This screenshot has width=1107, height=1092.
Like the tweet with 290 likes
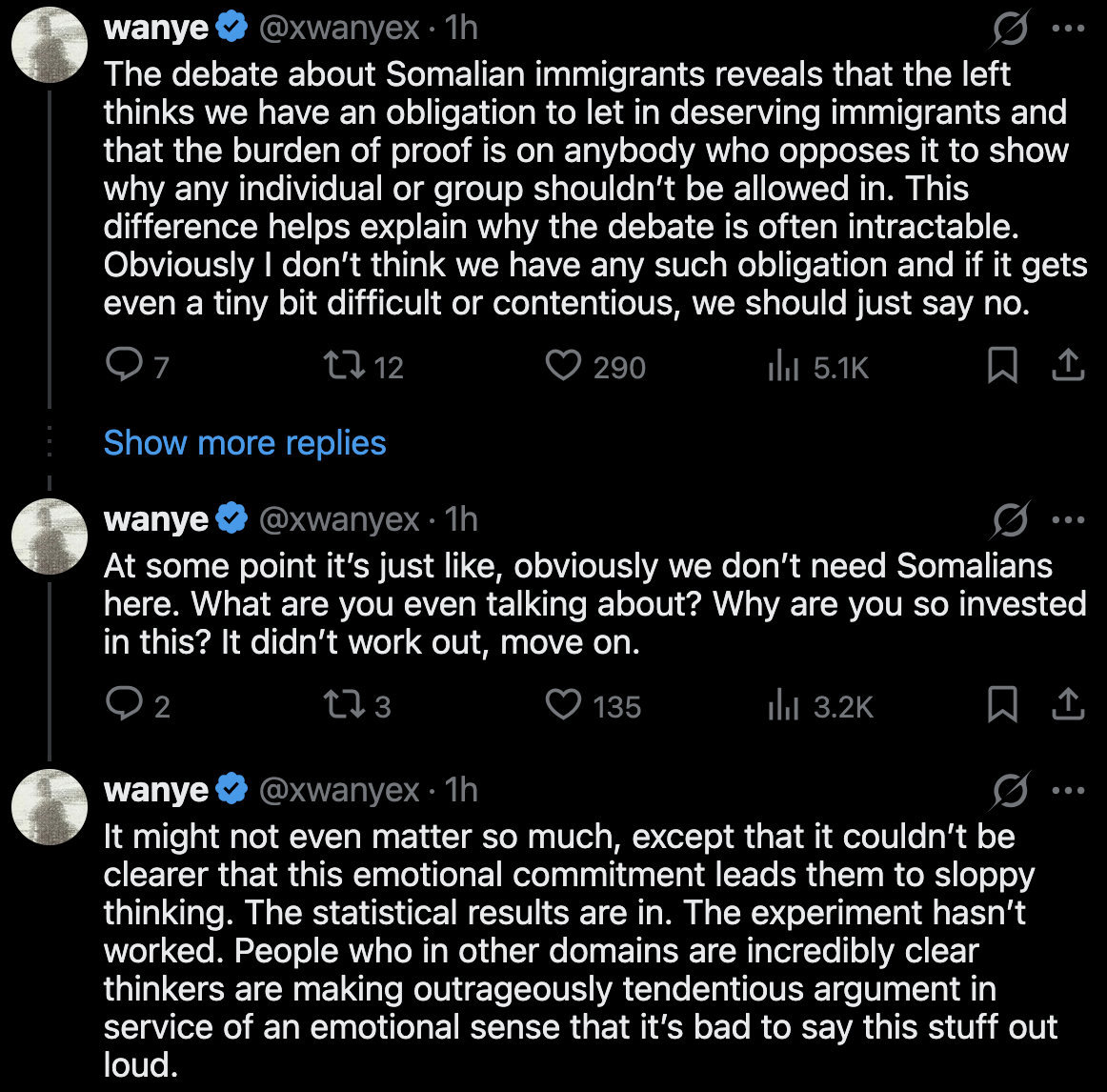[x=563, y=366]
